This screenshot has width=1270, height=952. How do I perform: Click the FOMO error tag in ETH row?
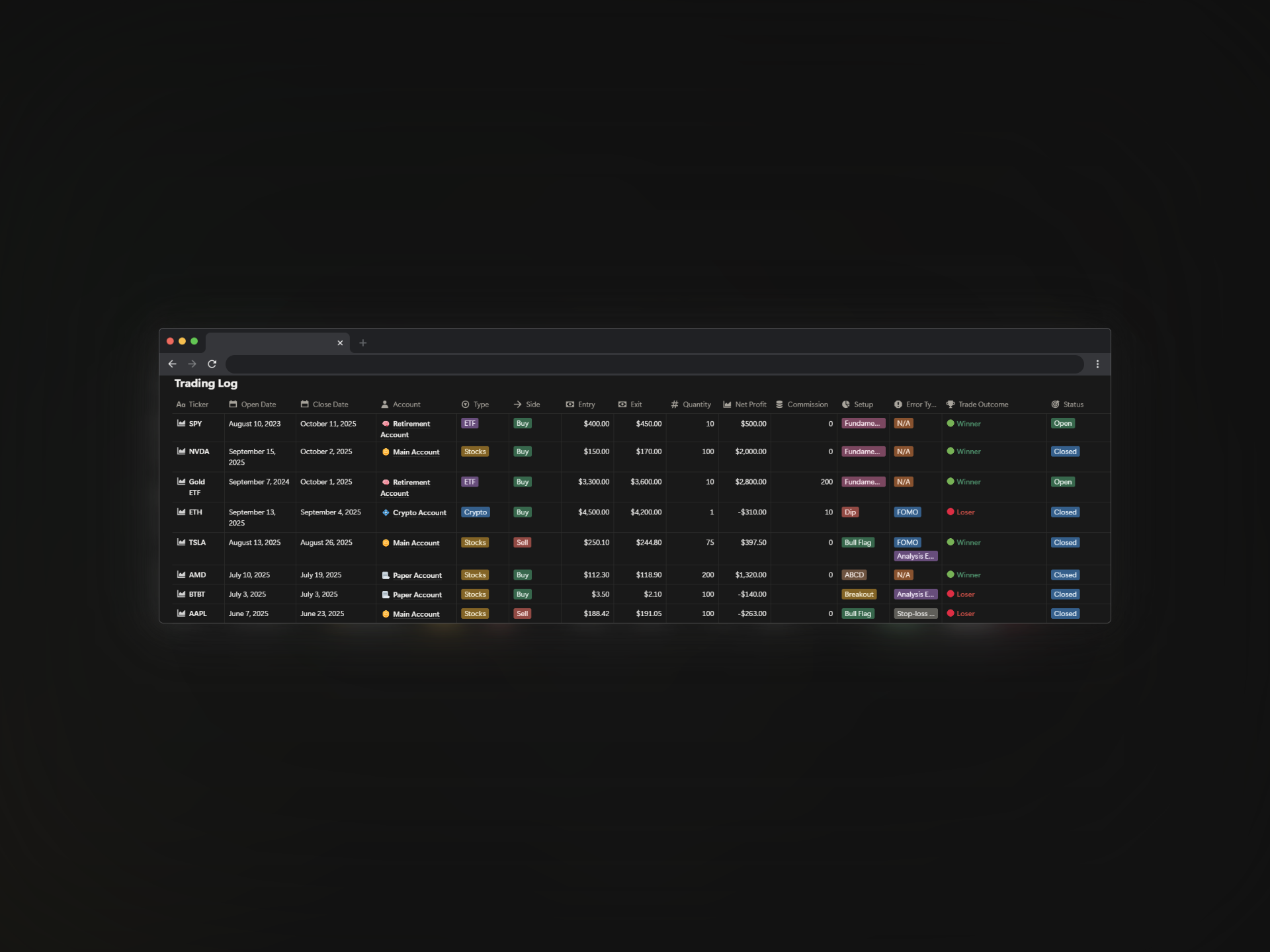[908, 512]
